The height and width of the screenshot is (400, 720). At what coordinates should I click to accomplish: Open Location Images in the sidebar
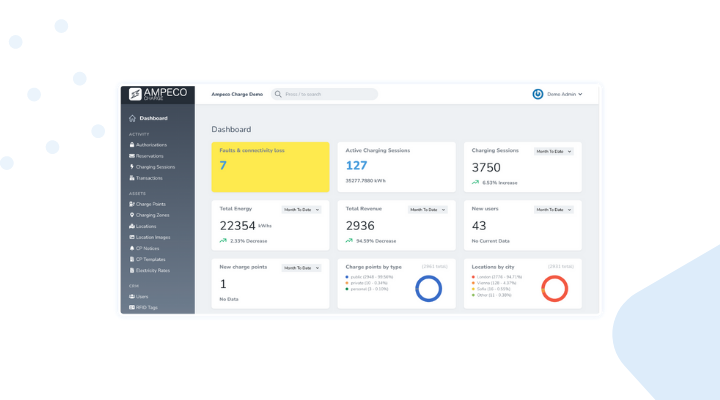[x=153, y=237]
